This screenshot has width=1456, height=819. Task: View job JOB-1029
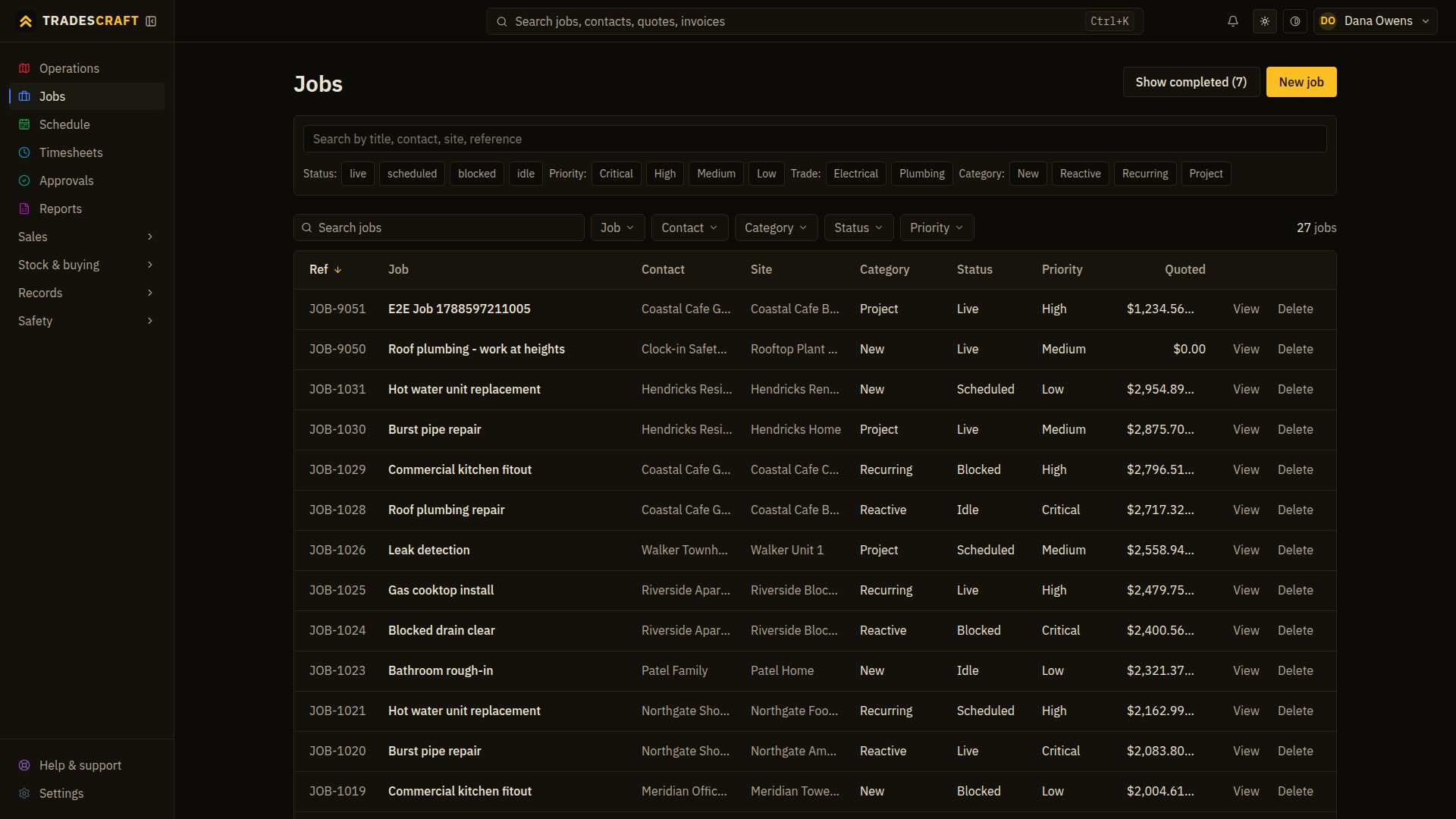1246,469
